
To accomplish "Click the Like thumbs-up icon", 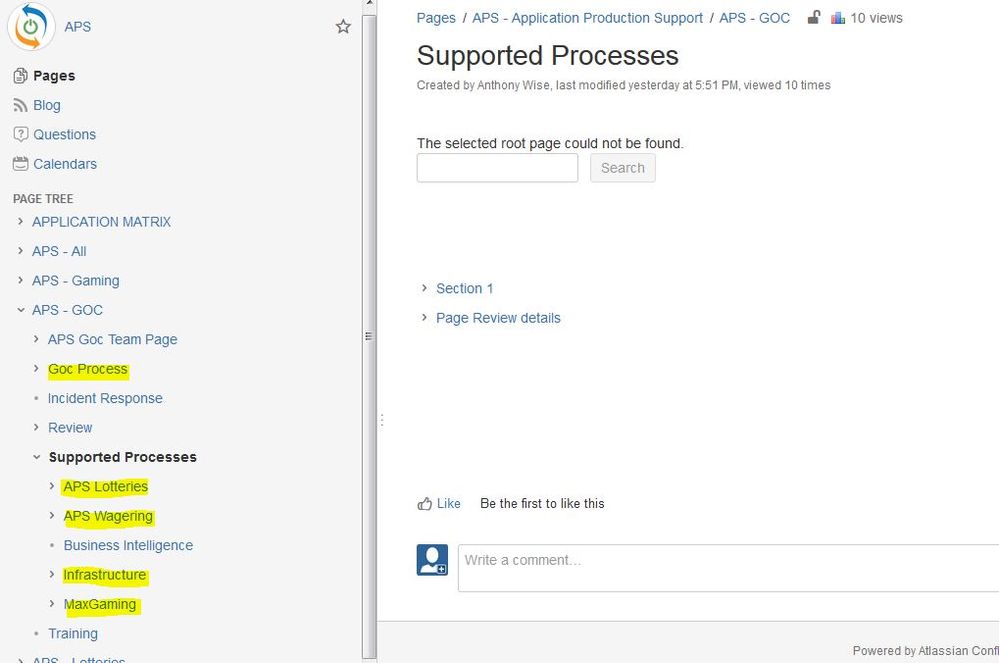I will pyautogui.click(x=425, y=504).
